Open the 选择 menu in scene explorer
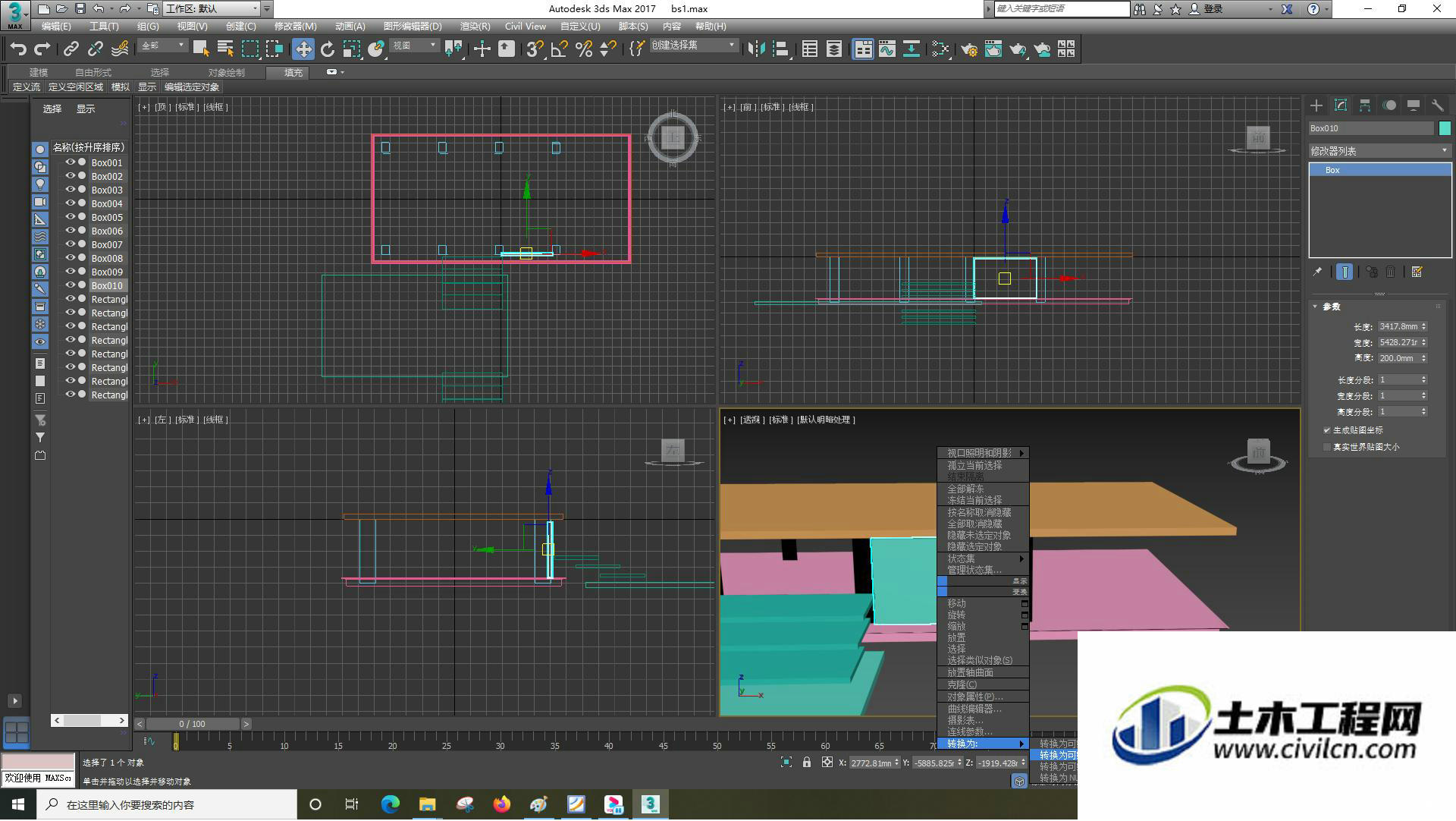The image size is (1456, 821). point(52,109)
